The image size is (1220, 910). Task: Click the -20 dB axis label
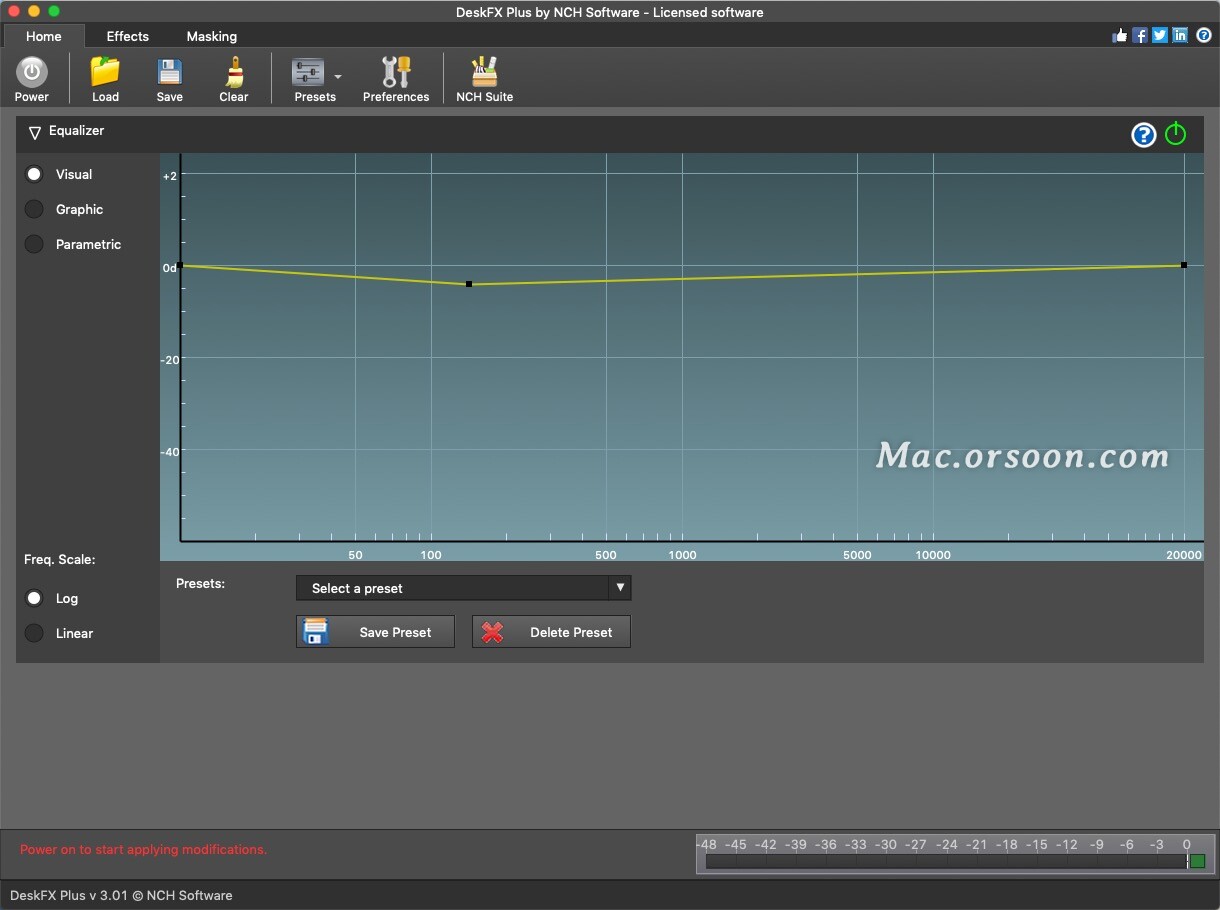pyautogui.click(x=170, y=360)
